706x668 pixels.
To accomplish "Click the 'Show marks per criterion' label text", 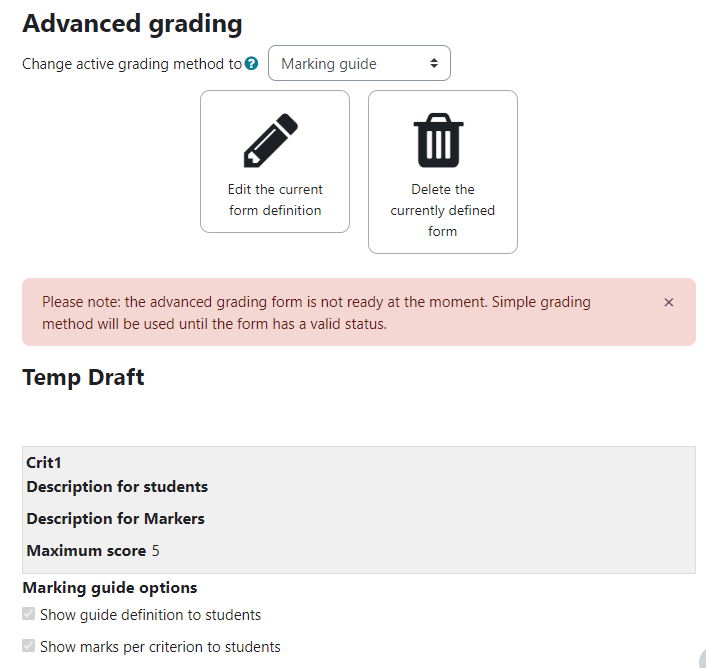I will coord(160,647).
